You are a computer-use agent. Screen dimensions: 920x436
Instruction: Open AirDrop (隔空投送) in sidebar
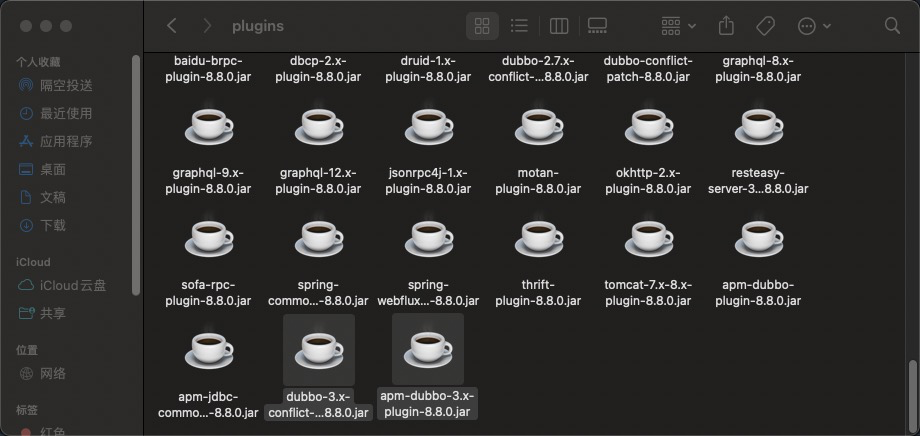(56, 86)
